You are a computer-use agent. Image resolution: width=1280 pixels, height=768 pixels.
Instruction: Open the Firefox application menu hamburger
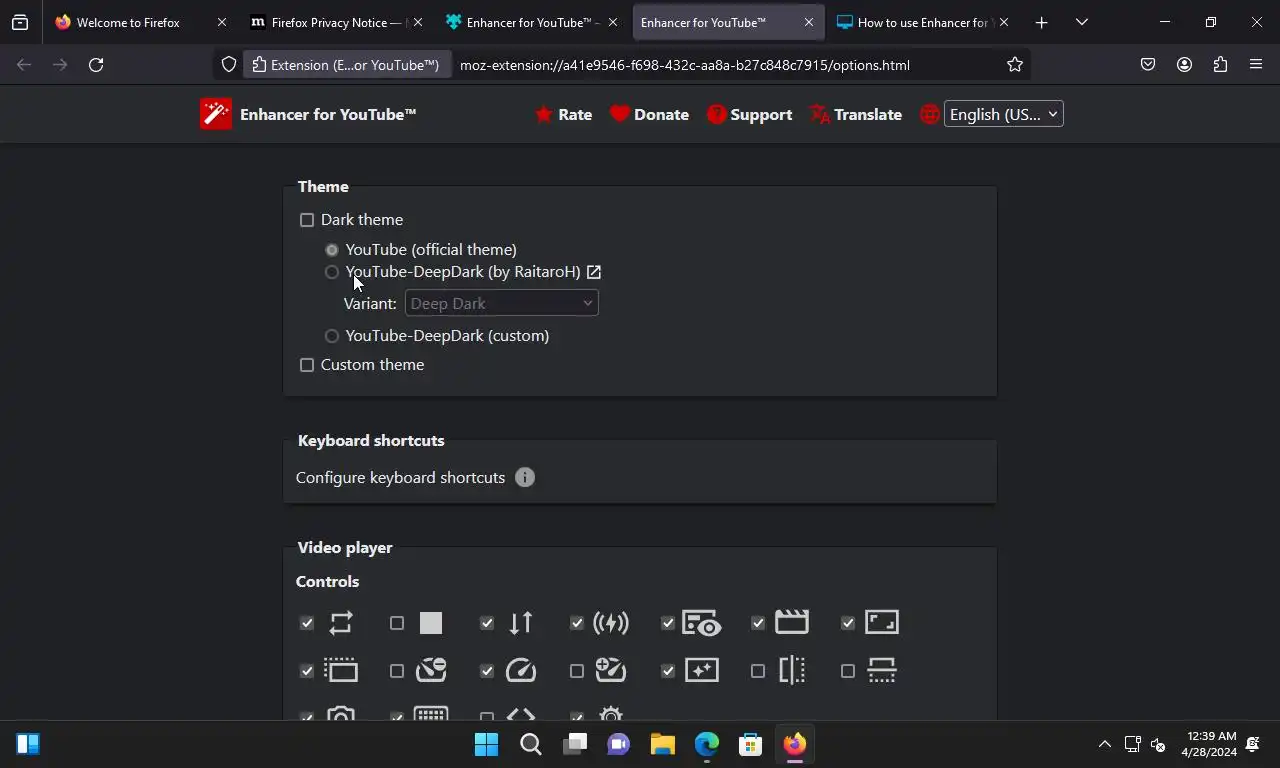point(1256,64)
